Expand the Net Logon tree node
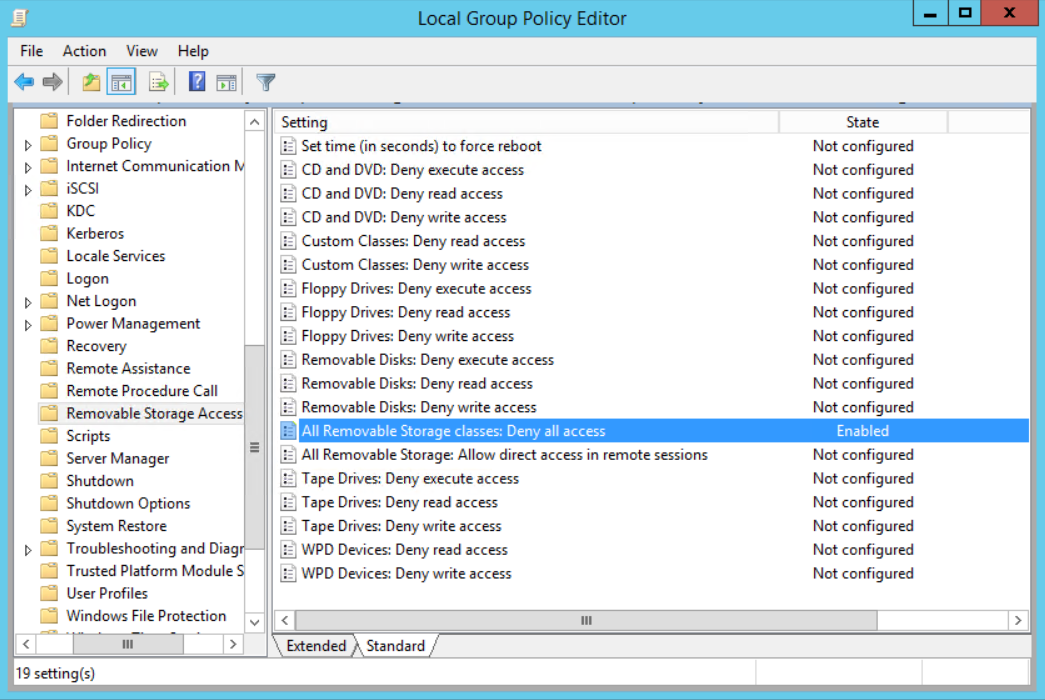The height and width of the screenshot is (700, 1045). point(28,302)
